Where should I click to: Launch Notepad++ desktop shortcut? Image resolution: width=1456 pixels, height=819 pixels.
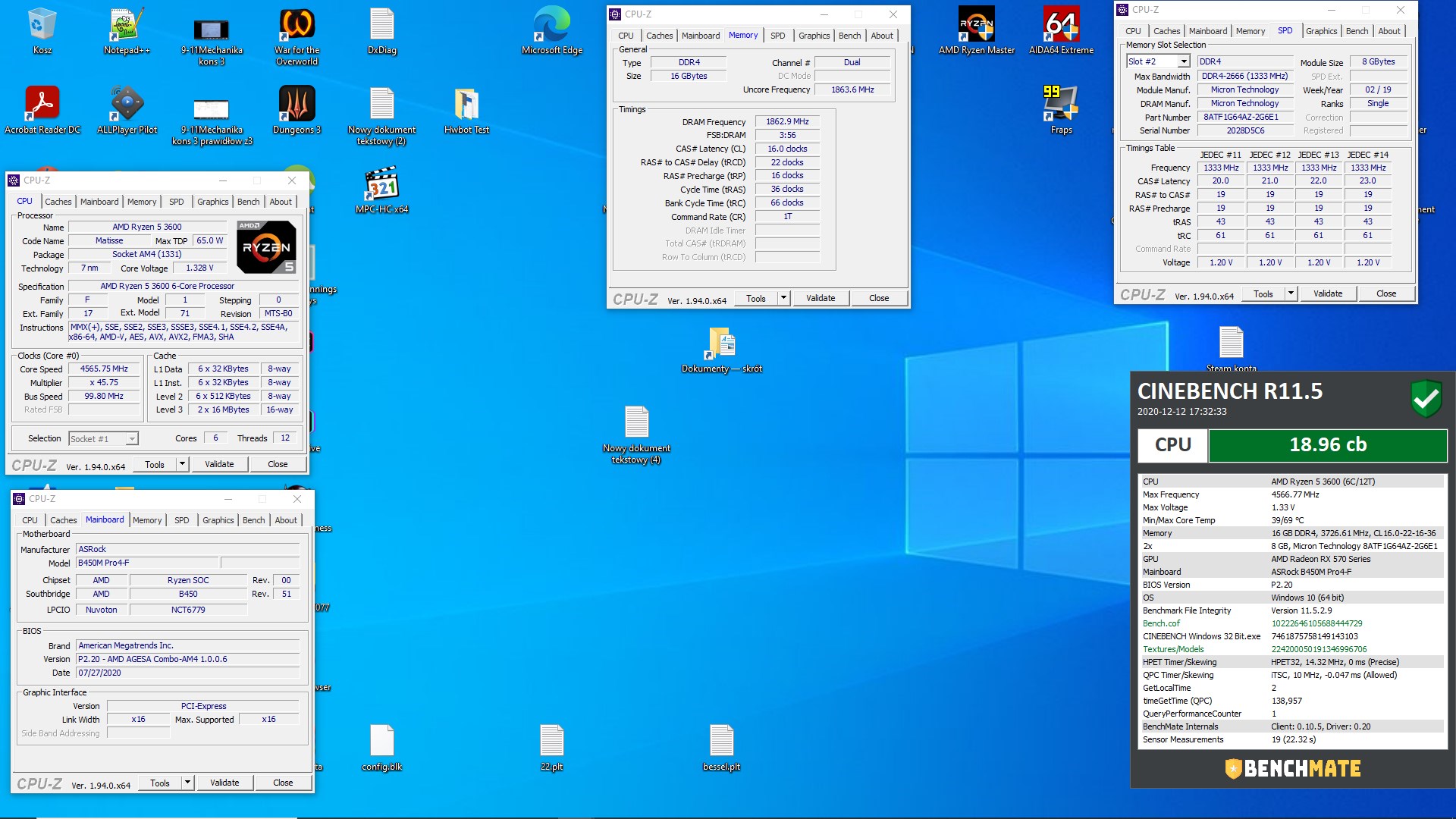pos(127,31)
